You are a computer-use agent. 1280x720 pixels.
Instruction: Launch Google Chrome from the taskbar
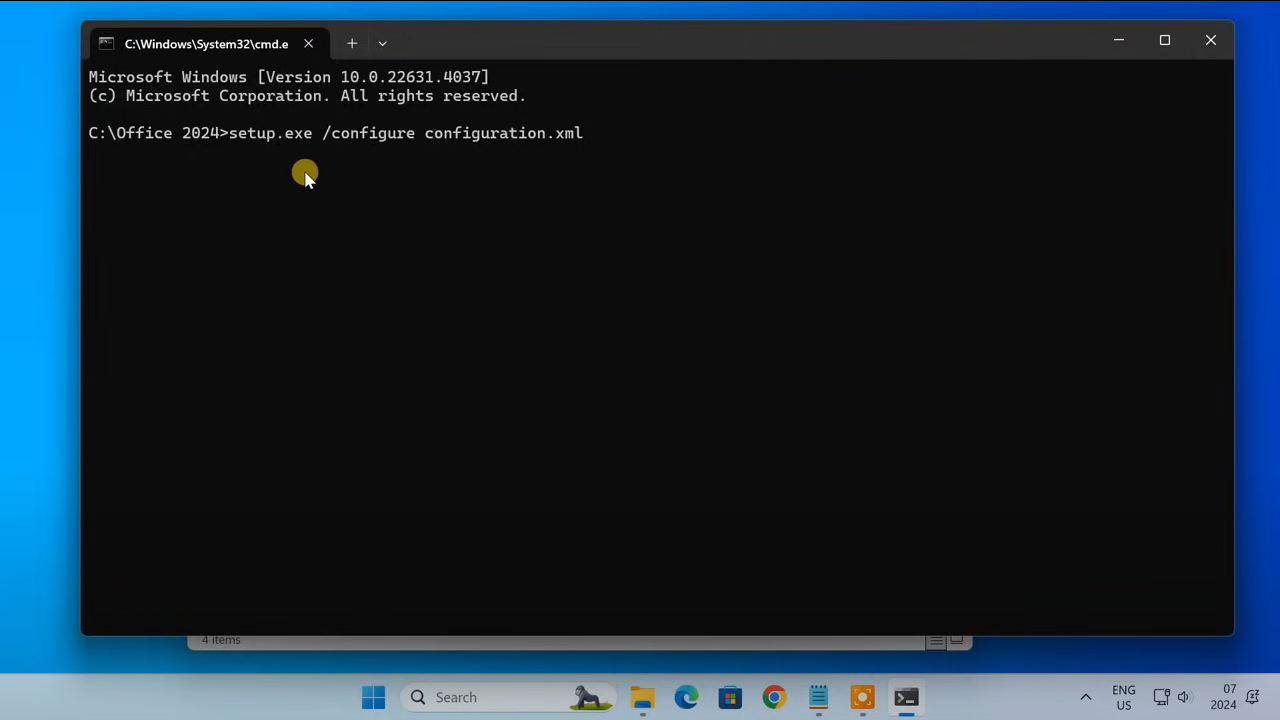774,697
